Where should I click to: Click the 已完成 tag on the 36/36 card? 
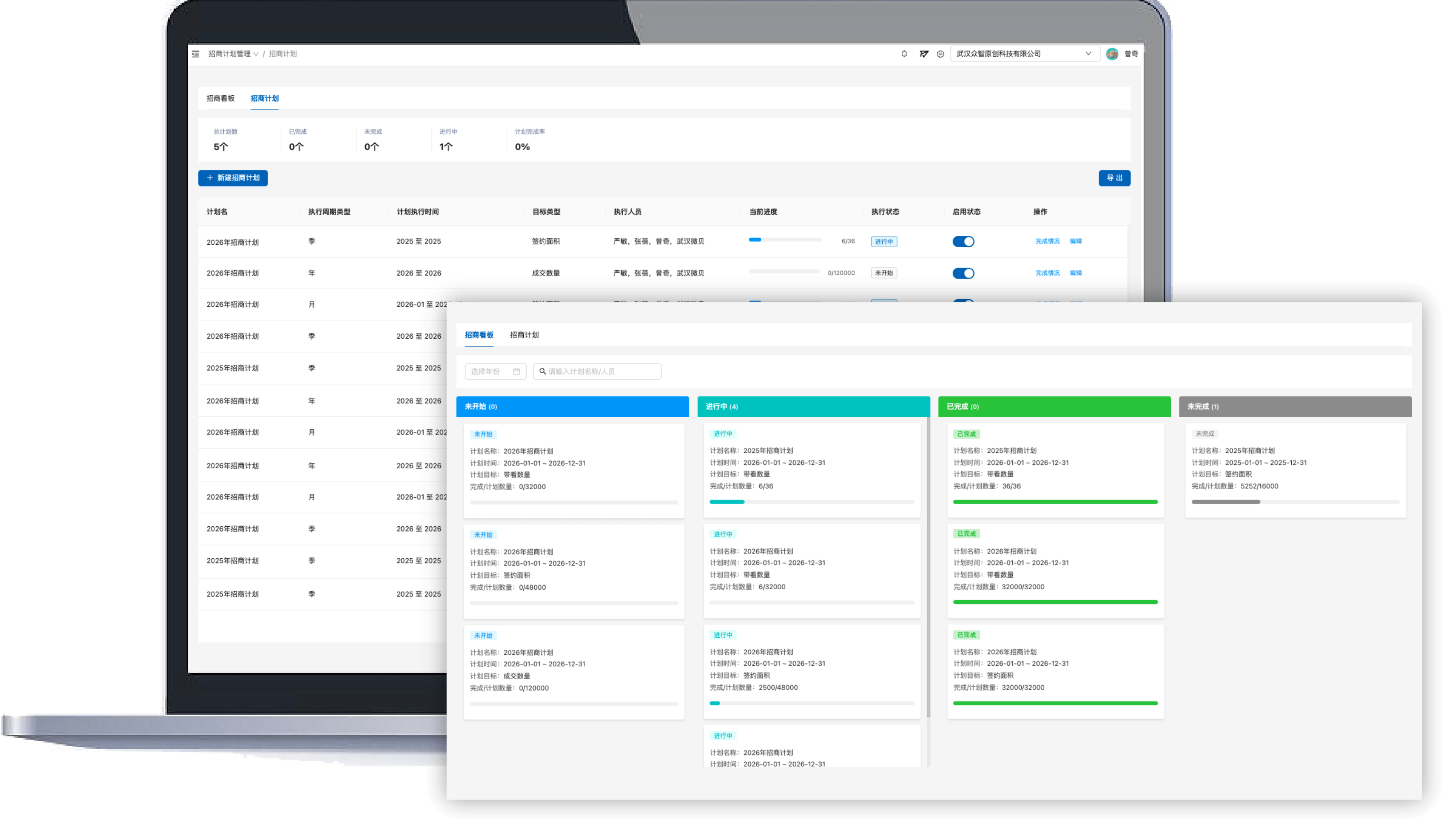point(967,434)
